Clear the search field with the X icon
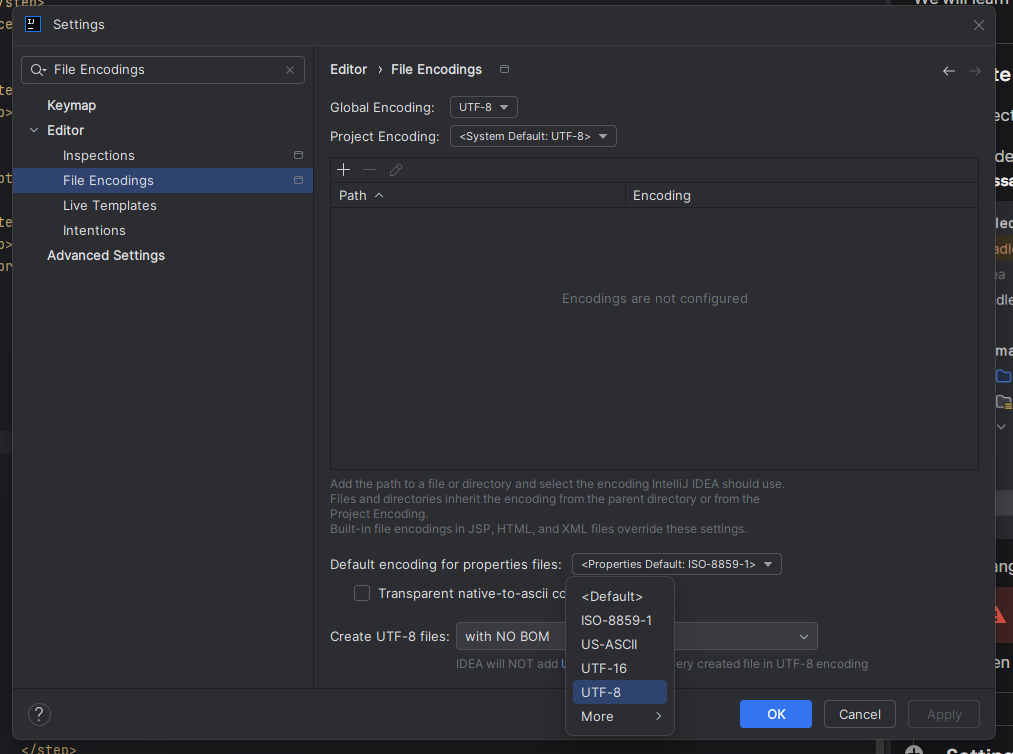 coord(289,70)
